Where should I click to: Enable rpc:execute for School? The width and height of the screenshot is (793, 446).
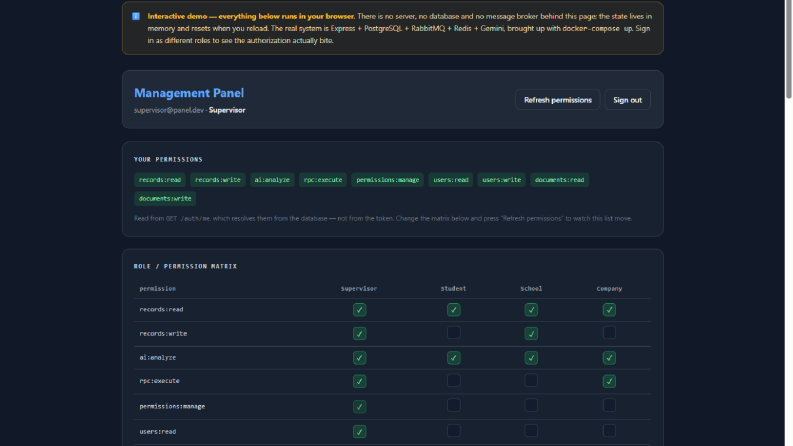[531, 380]
